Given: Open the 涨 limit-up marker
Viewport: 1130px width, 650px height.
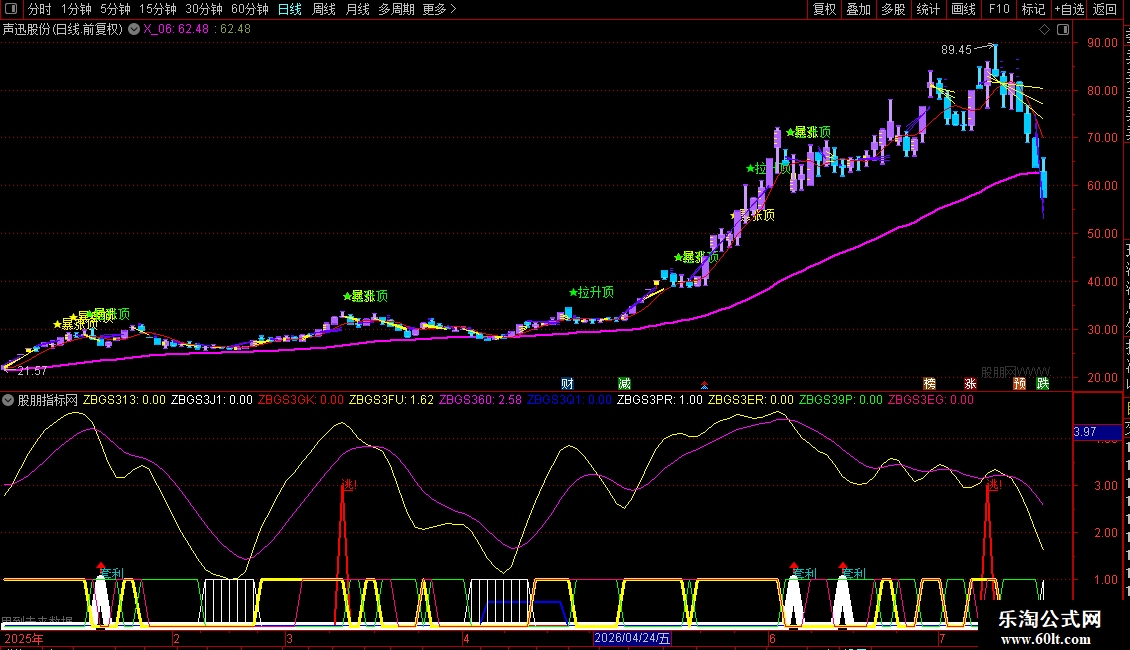Looking at the screenshot, I should 970,383.
